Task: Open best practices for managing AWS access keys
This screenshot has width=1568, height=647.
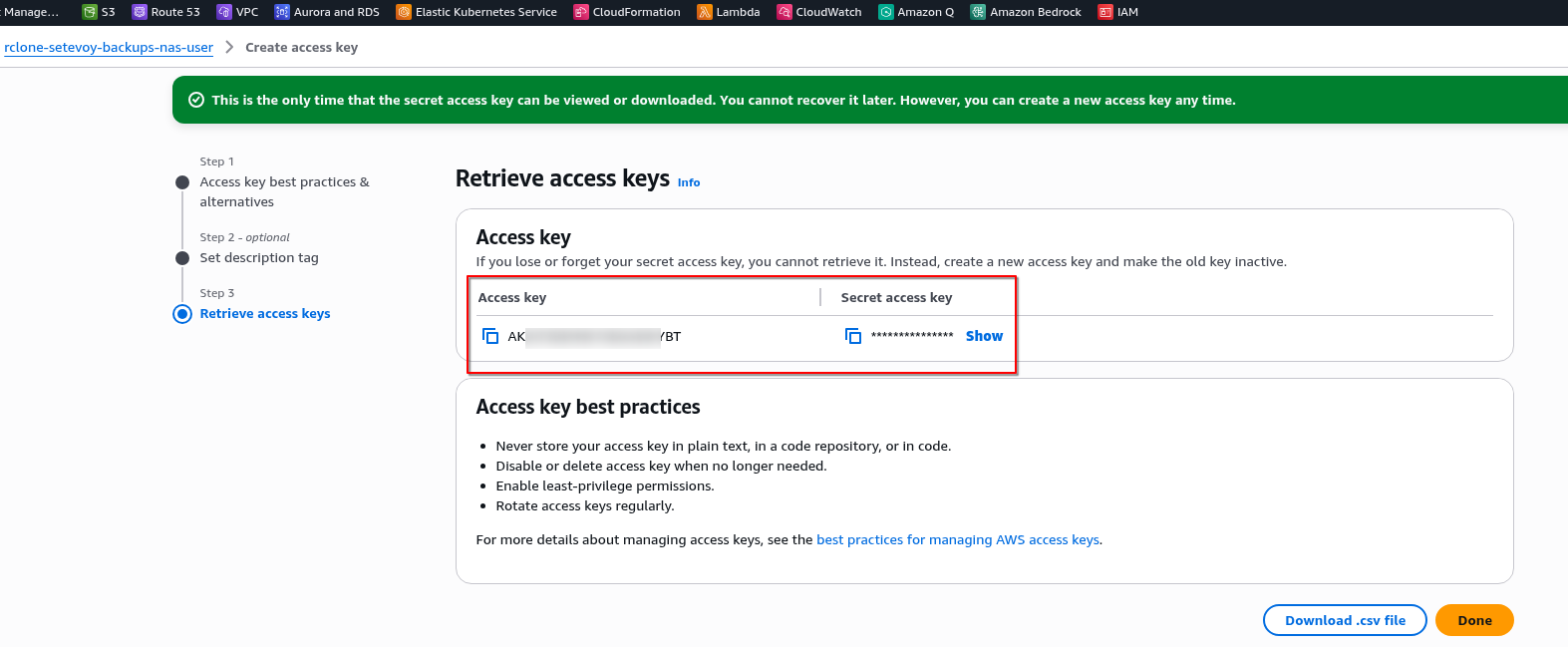Action: tap(958, 539)
